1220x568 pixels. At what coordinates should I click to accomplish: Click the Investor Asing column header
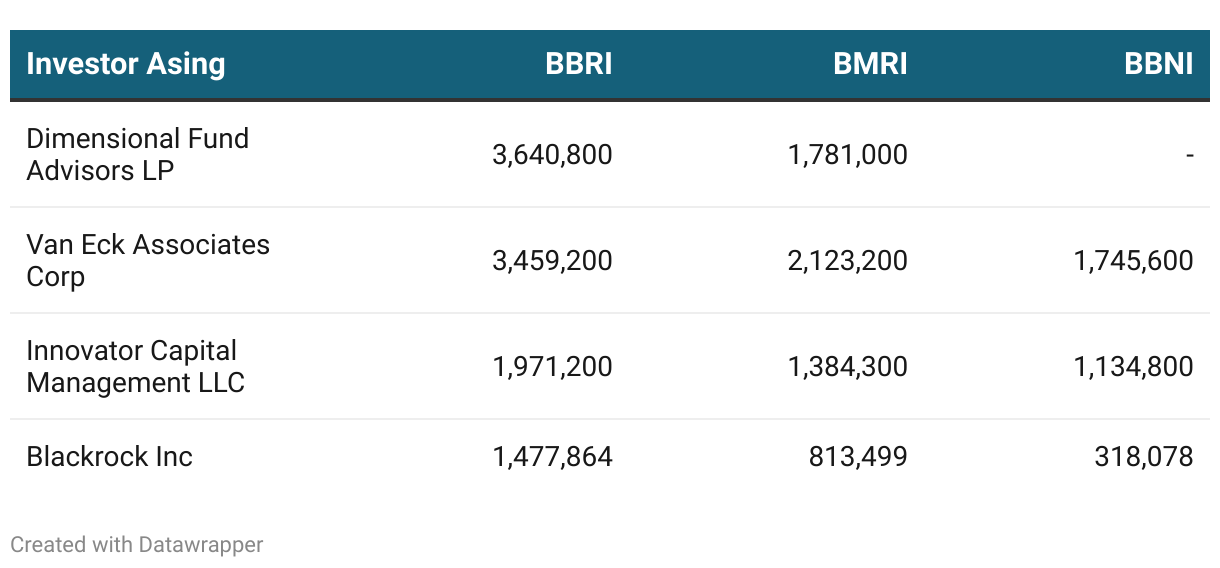[126, 64]
